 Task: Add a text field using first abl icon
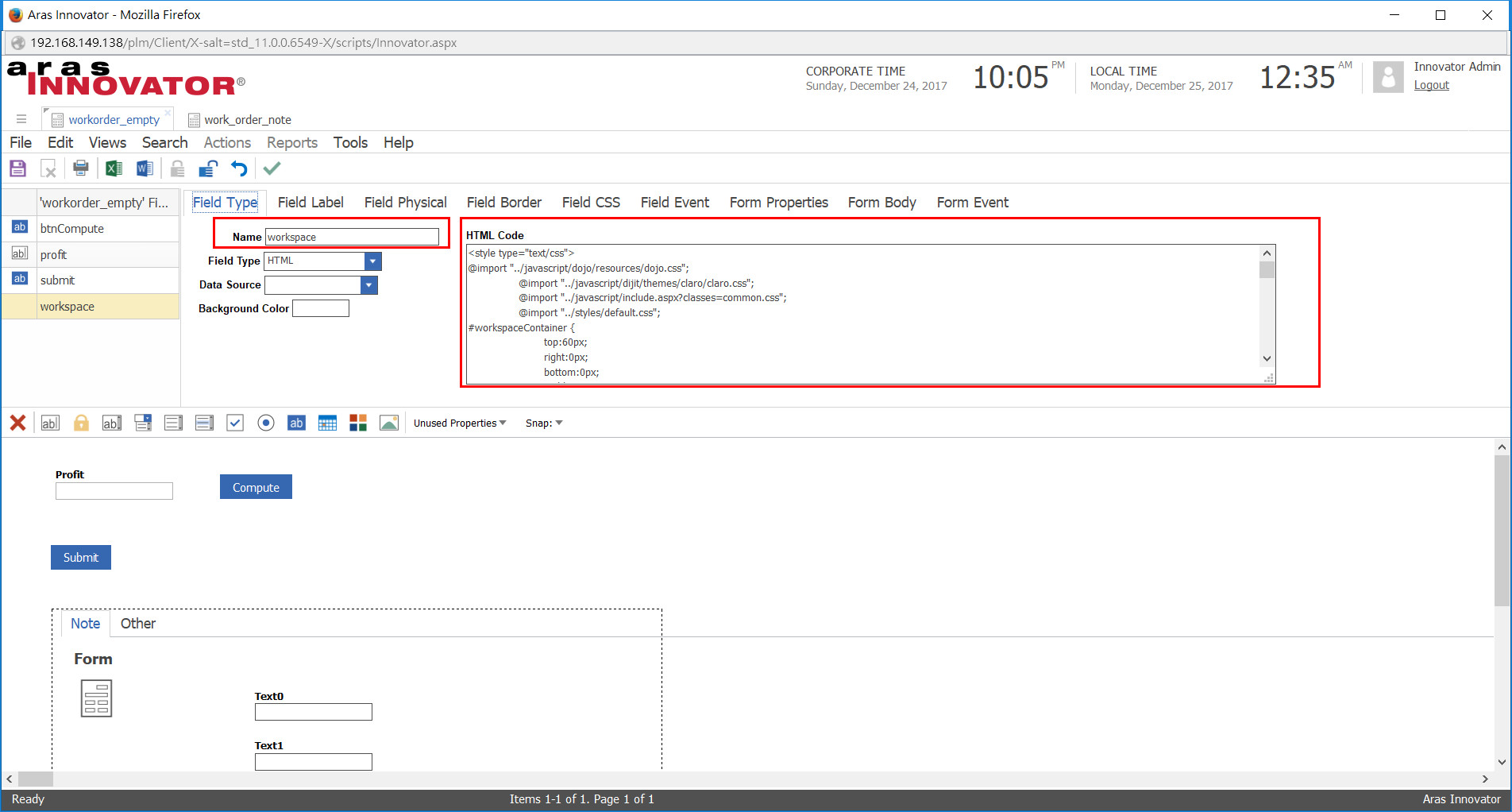tap(49, 423)
